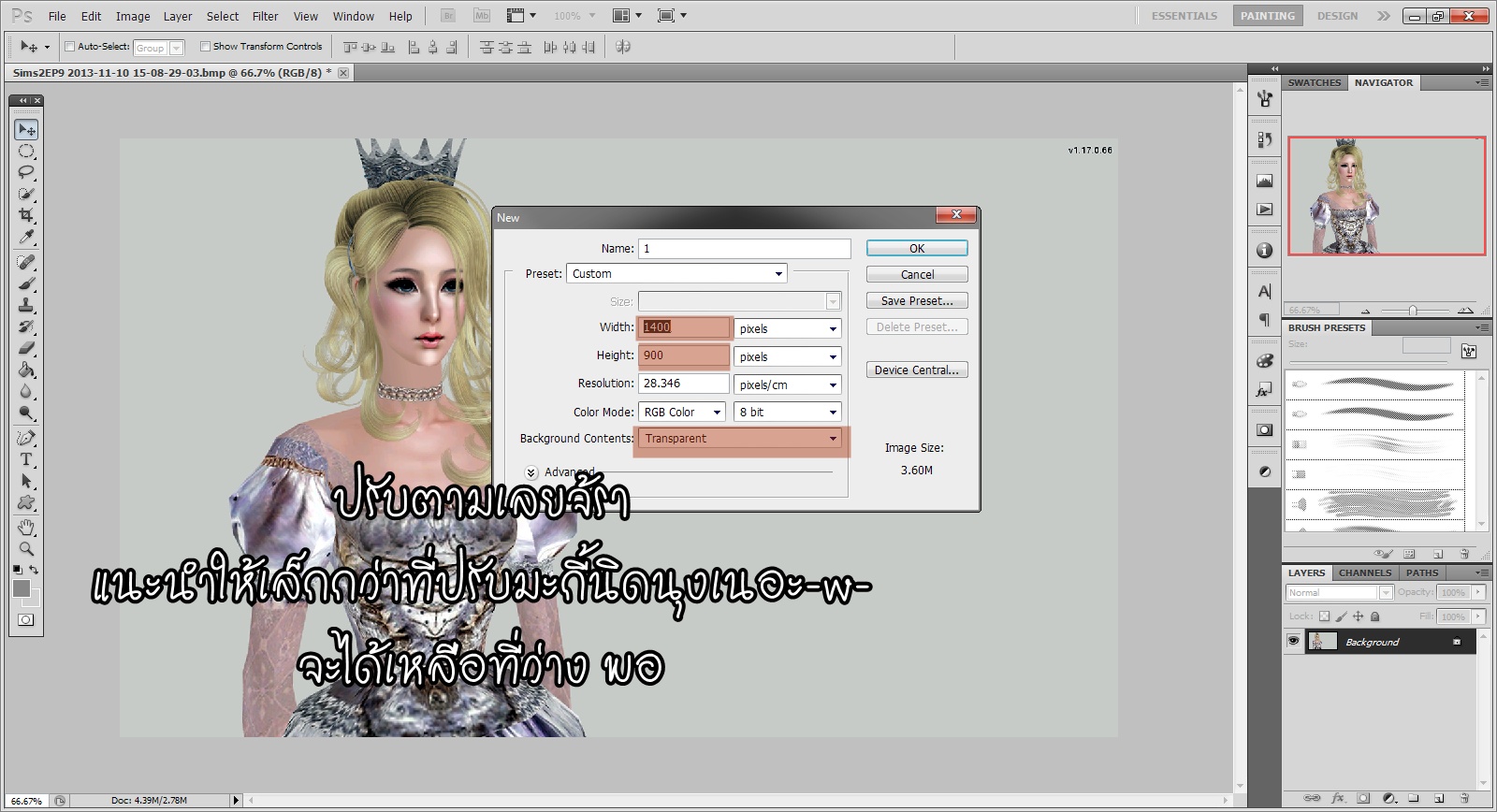
Task: Open the Filter menu
Action: click(x=266, y=16)
